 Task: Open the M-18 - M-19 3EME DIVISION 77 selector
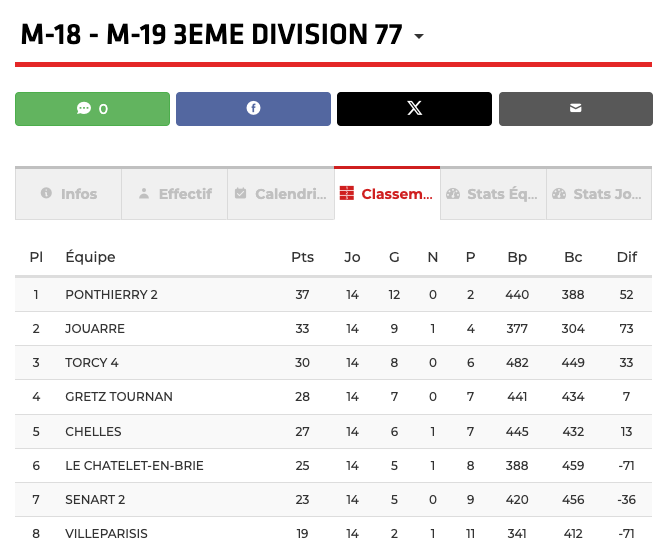[211, 36]
